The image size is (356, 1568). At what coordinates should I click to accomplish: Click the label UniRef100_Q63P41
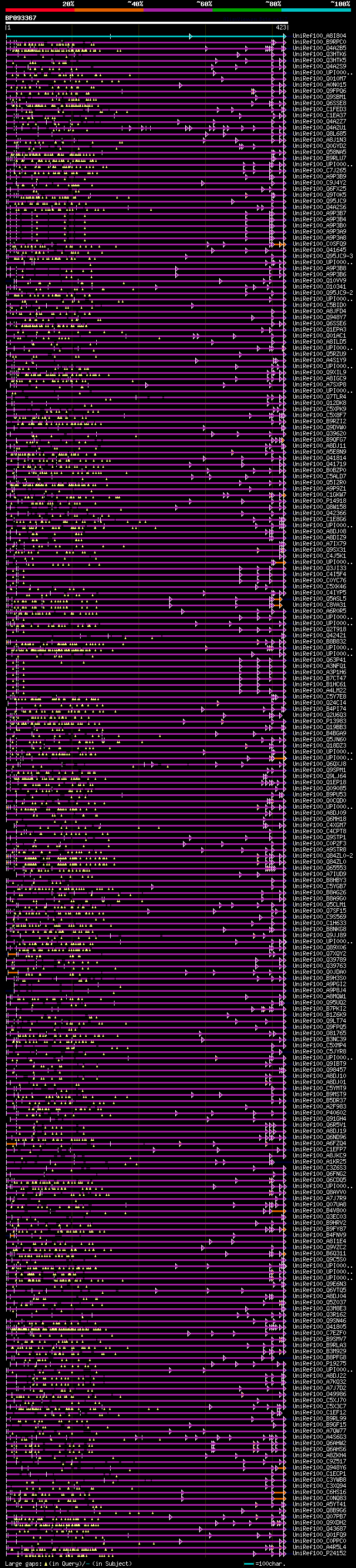tap(319, 660)
